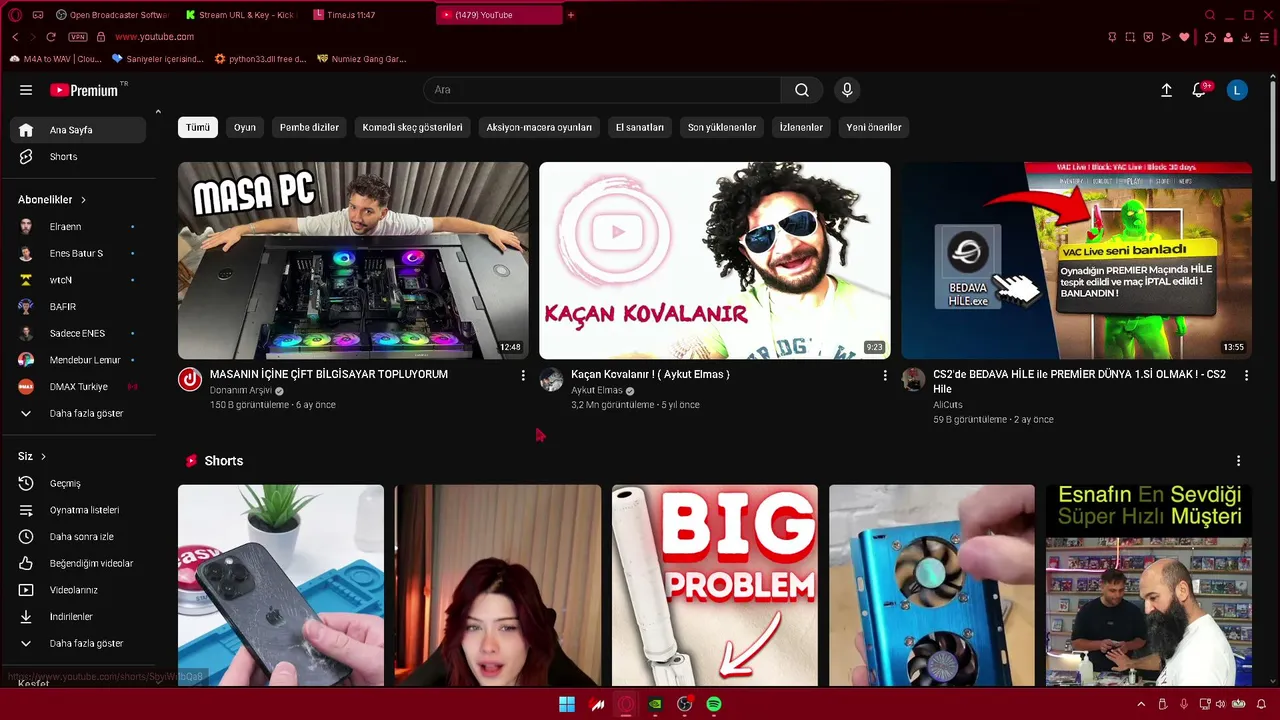
Task: Open the video upload icon
Action: 1166,90
